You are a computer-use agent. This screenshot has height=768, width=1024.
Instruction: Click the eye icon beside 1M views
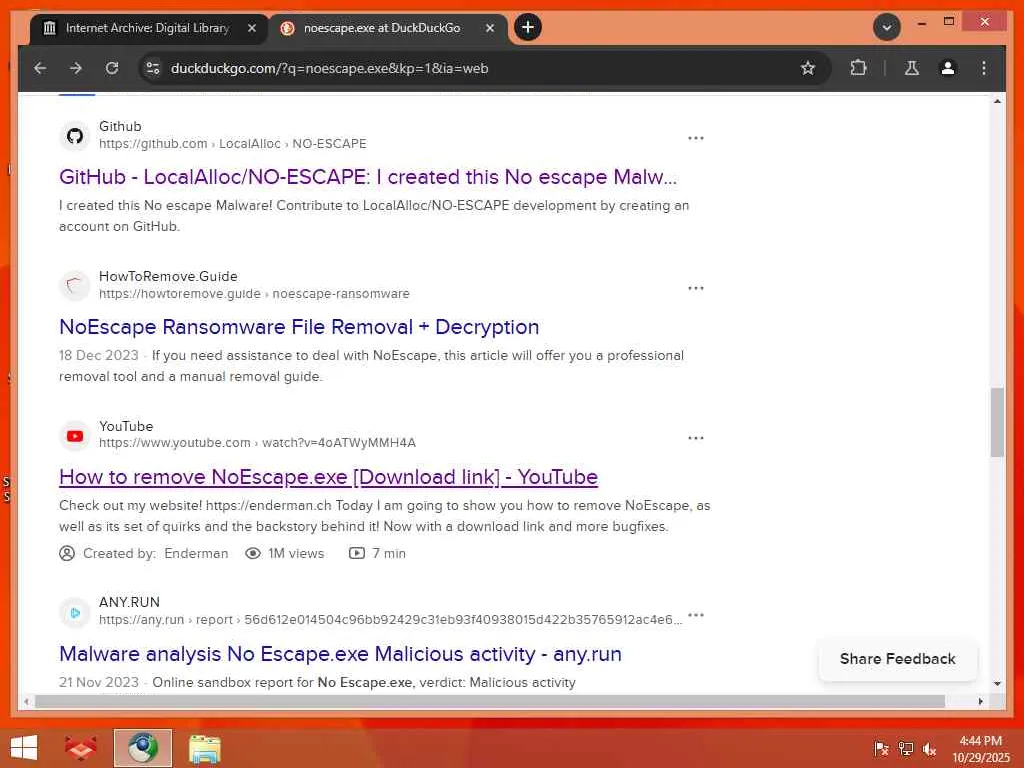(253, 553)
